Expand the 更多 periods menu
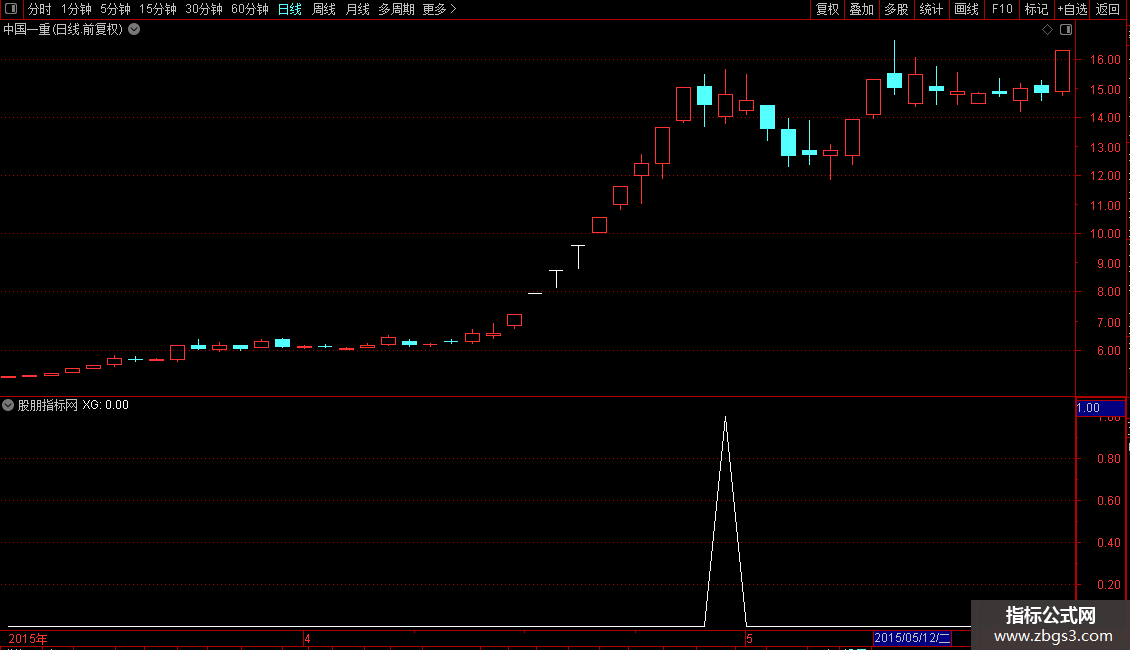Screen dimensions: 1130x650 tap(439, 9)
